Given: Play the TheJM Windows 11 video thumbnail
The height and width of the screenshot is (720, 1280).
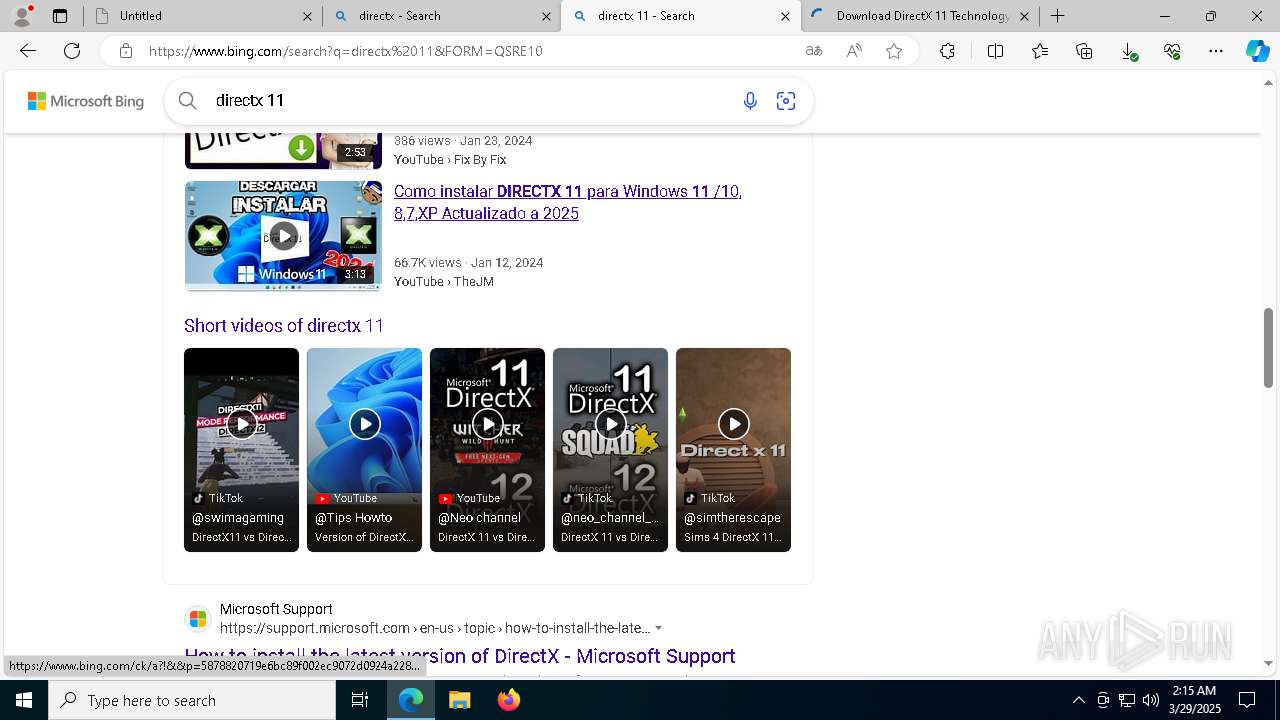Looking at the screenshot, I should [283, 236].
